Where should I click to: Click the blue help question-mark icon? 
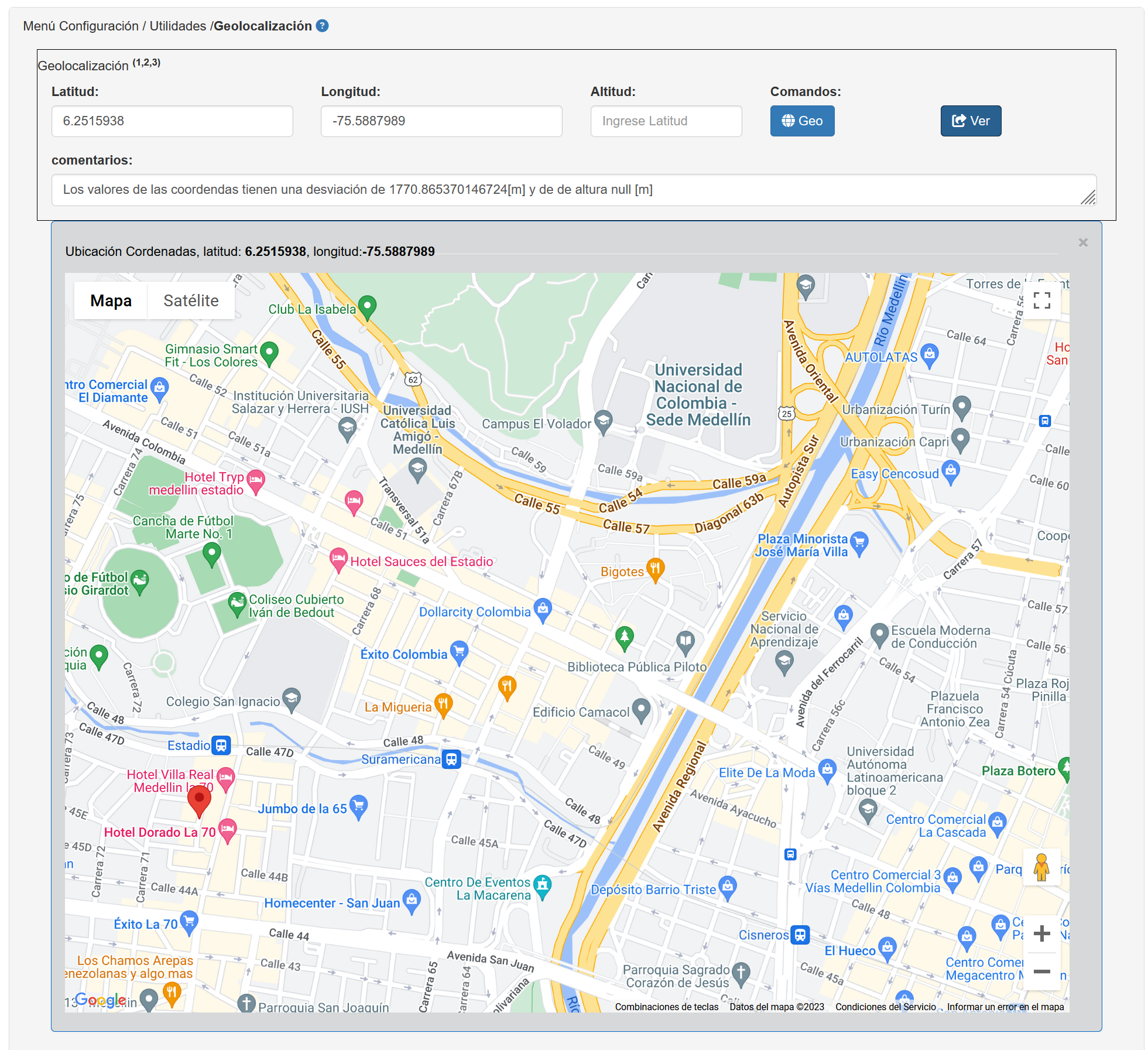[322, 26]
